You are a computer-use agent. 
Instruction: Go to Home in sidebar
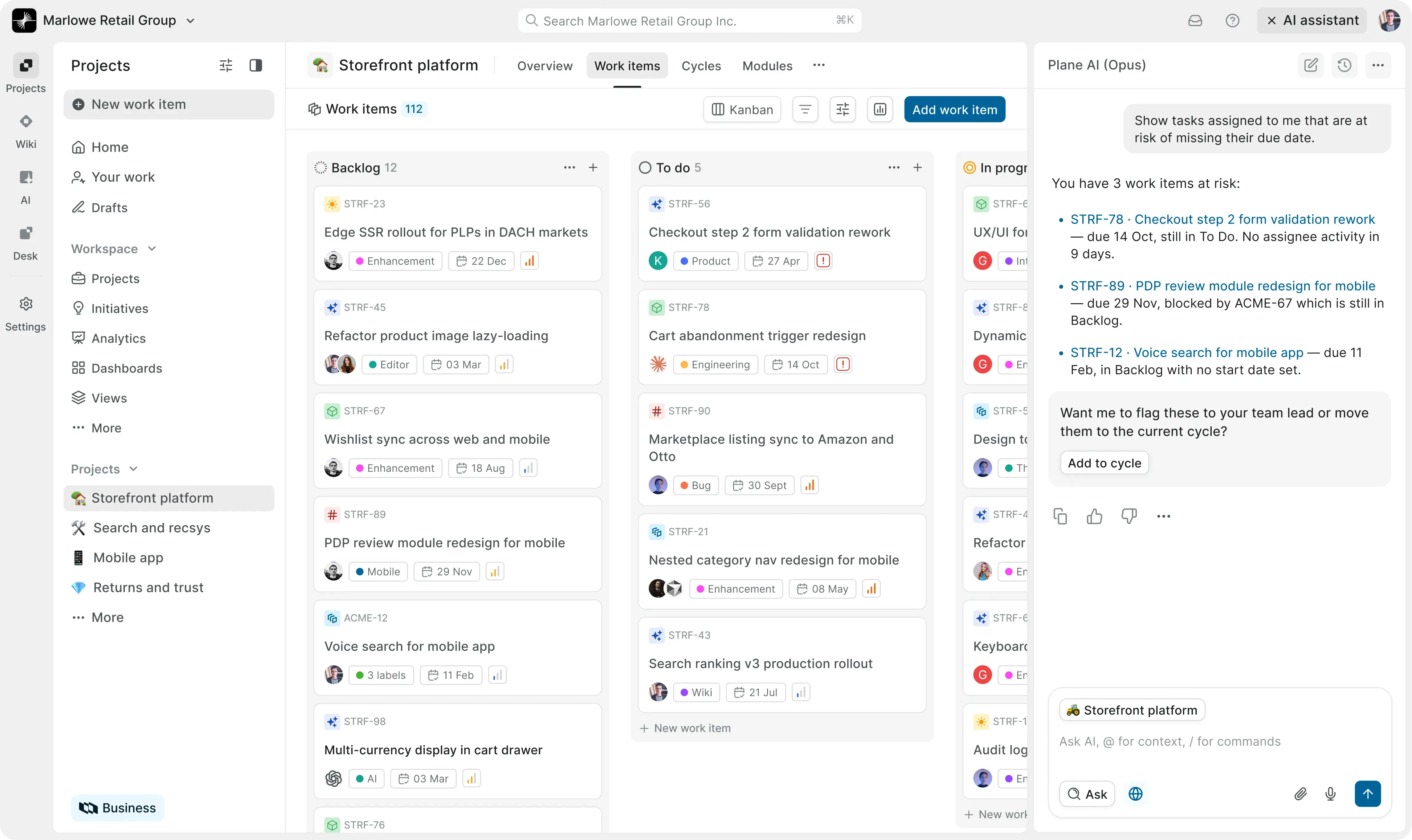[x=169, y=147]
